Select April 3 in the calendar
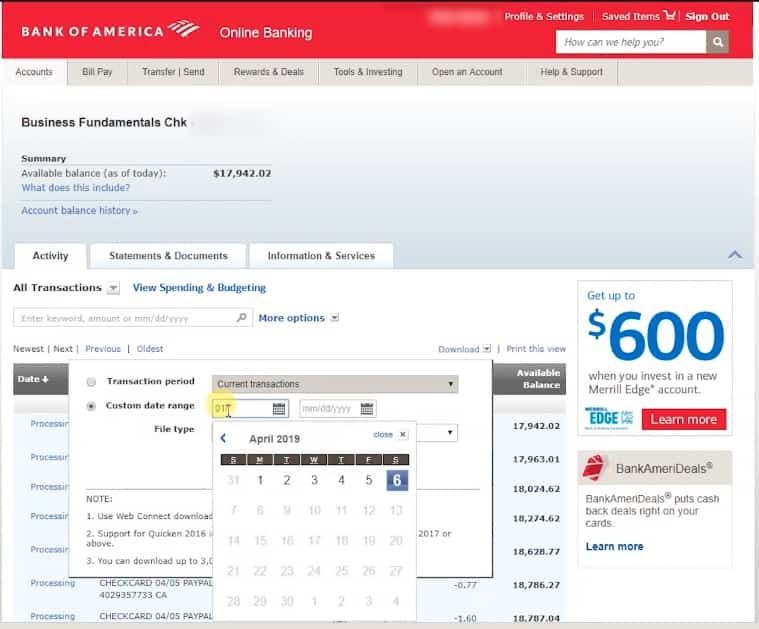The height and width of the screenshot is (629, 759). point(314,480)
